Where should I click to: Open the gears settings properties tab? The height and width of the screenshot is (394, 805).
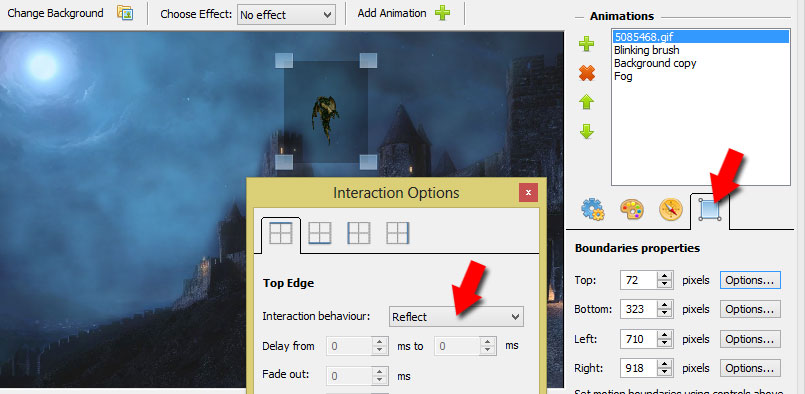pos(592,210)
